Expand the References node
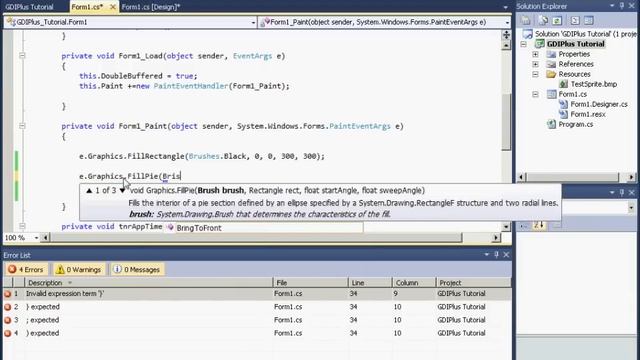 [x=536, y=64]
